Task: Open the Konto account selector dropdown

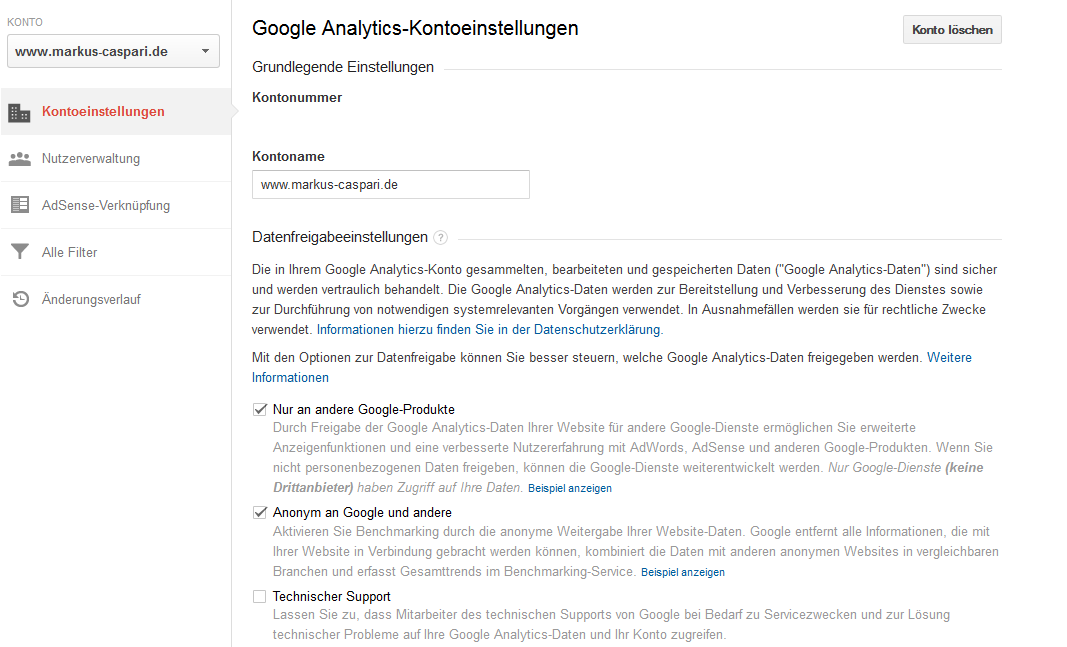Action: [112, 51]
